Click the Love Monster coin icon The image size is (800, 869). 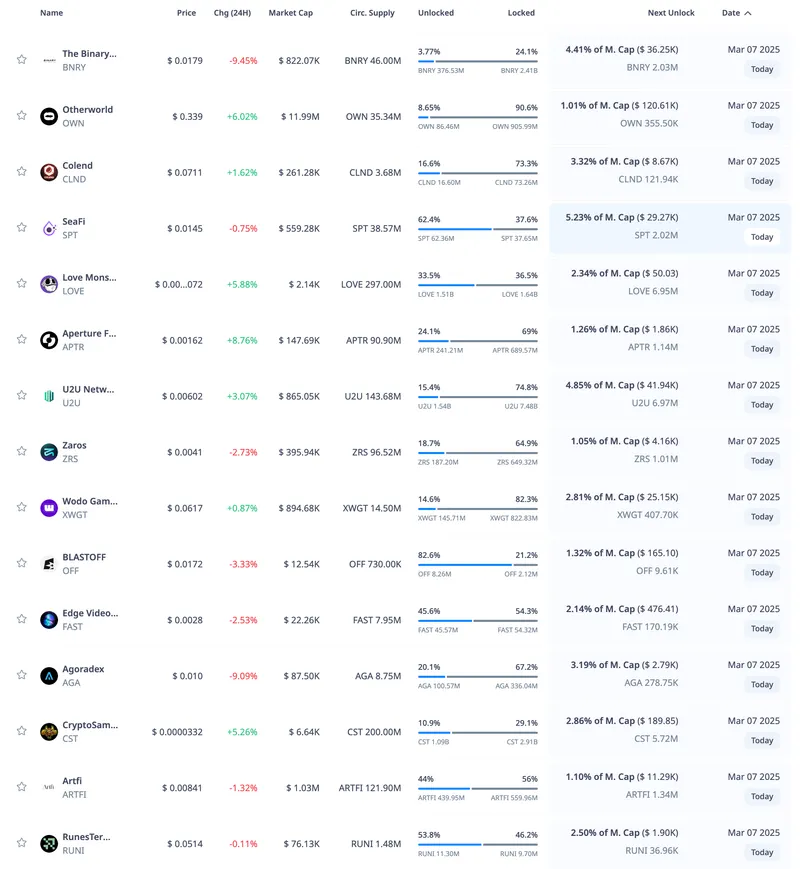coord(48,284)
